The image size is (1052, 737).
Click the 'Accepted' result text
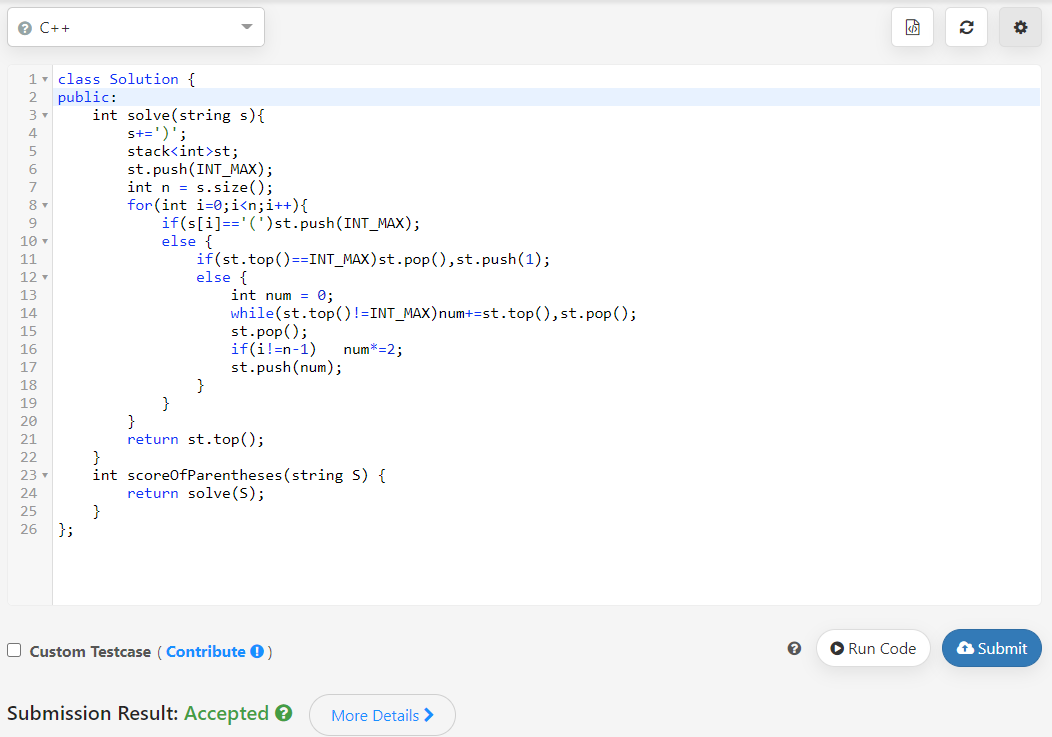(226, 713)
